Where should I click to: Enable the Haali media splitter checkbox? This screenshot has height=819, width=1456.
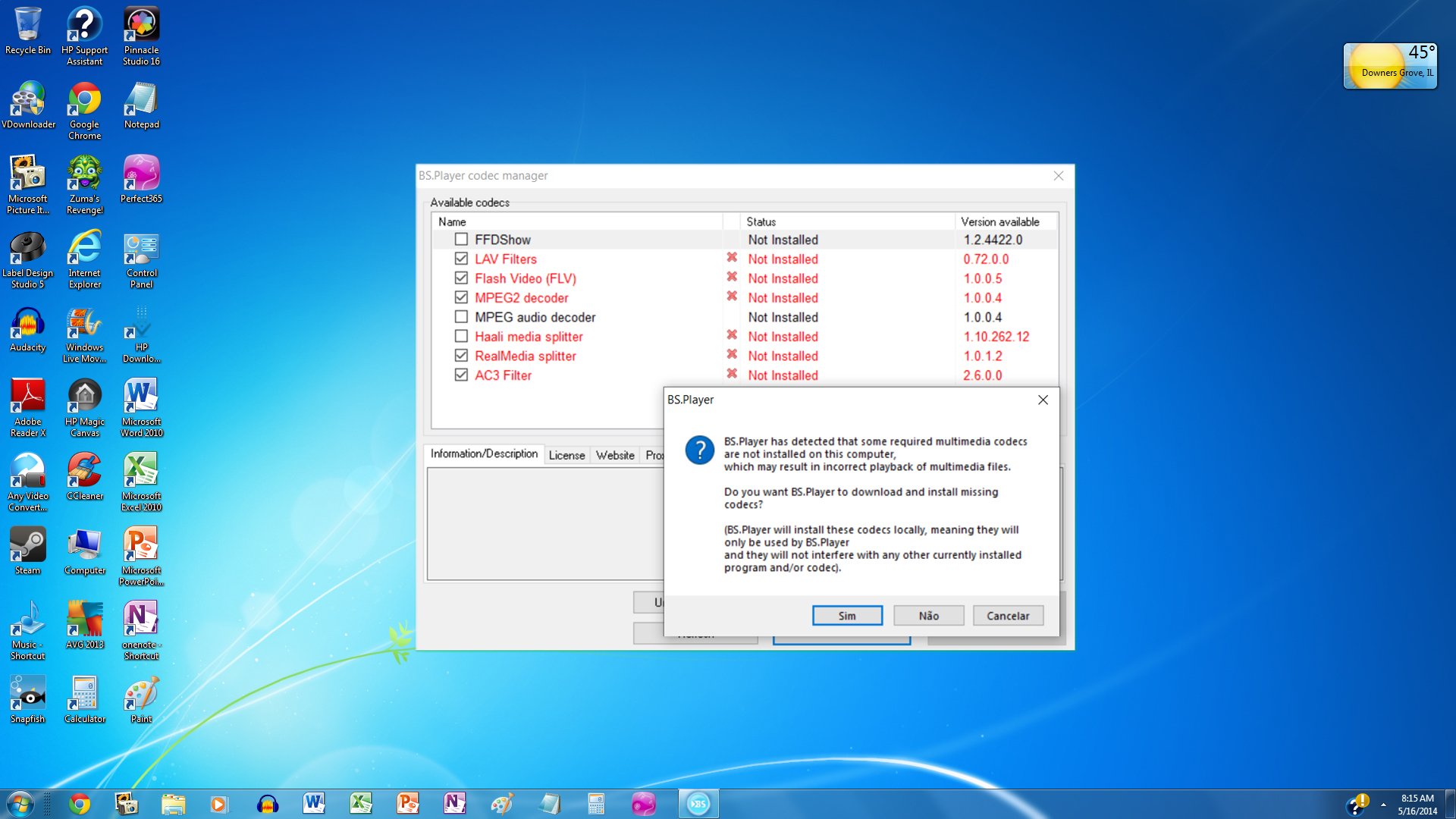[x=461, y=336]
